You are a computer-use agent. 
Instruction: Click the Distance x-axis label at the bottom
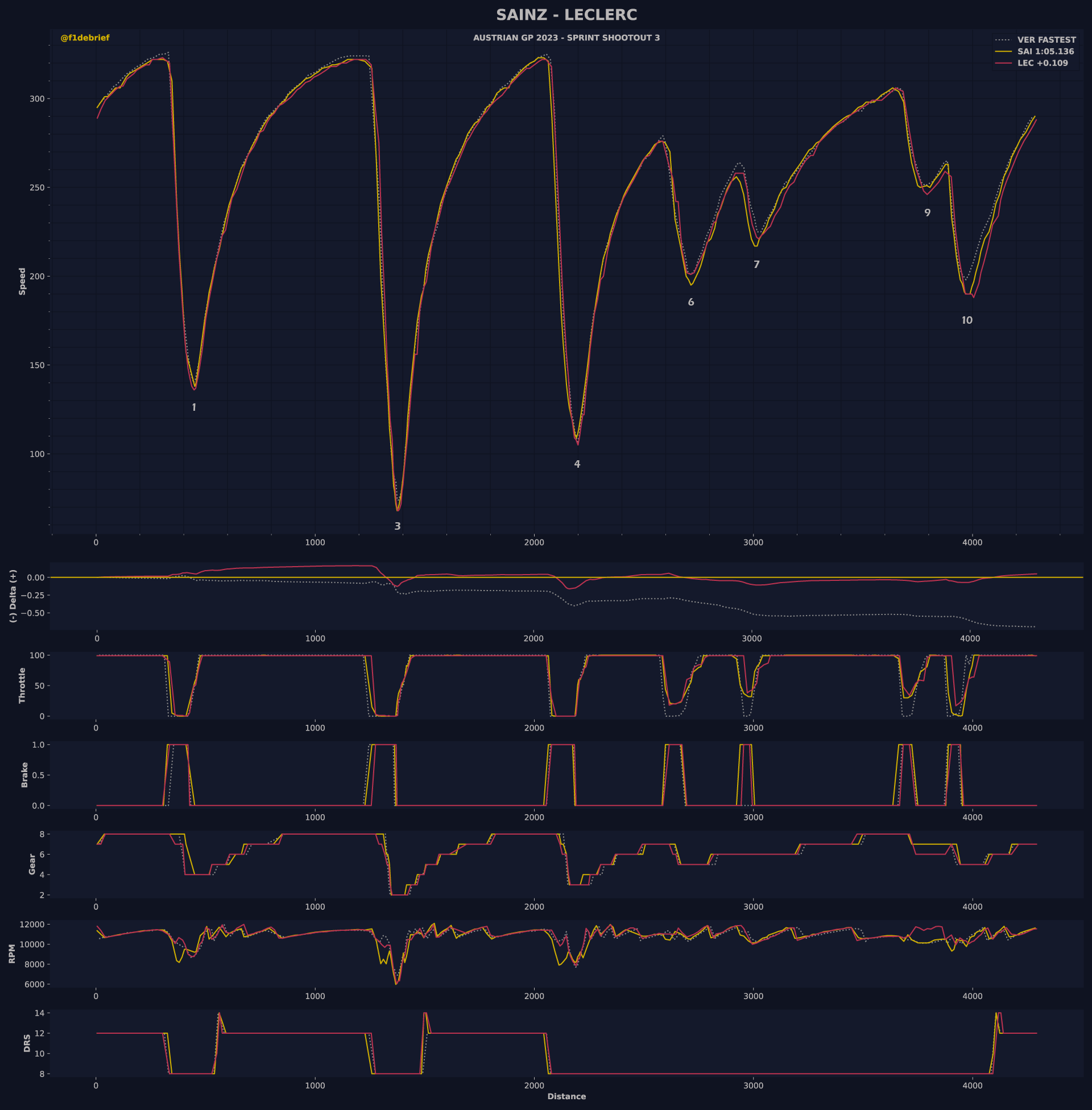point(566,1096)
